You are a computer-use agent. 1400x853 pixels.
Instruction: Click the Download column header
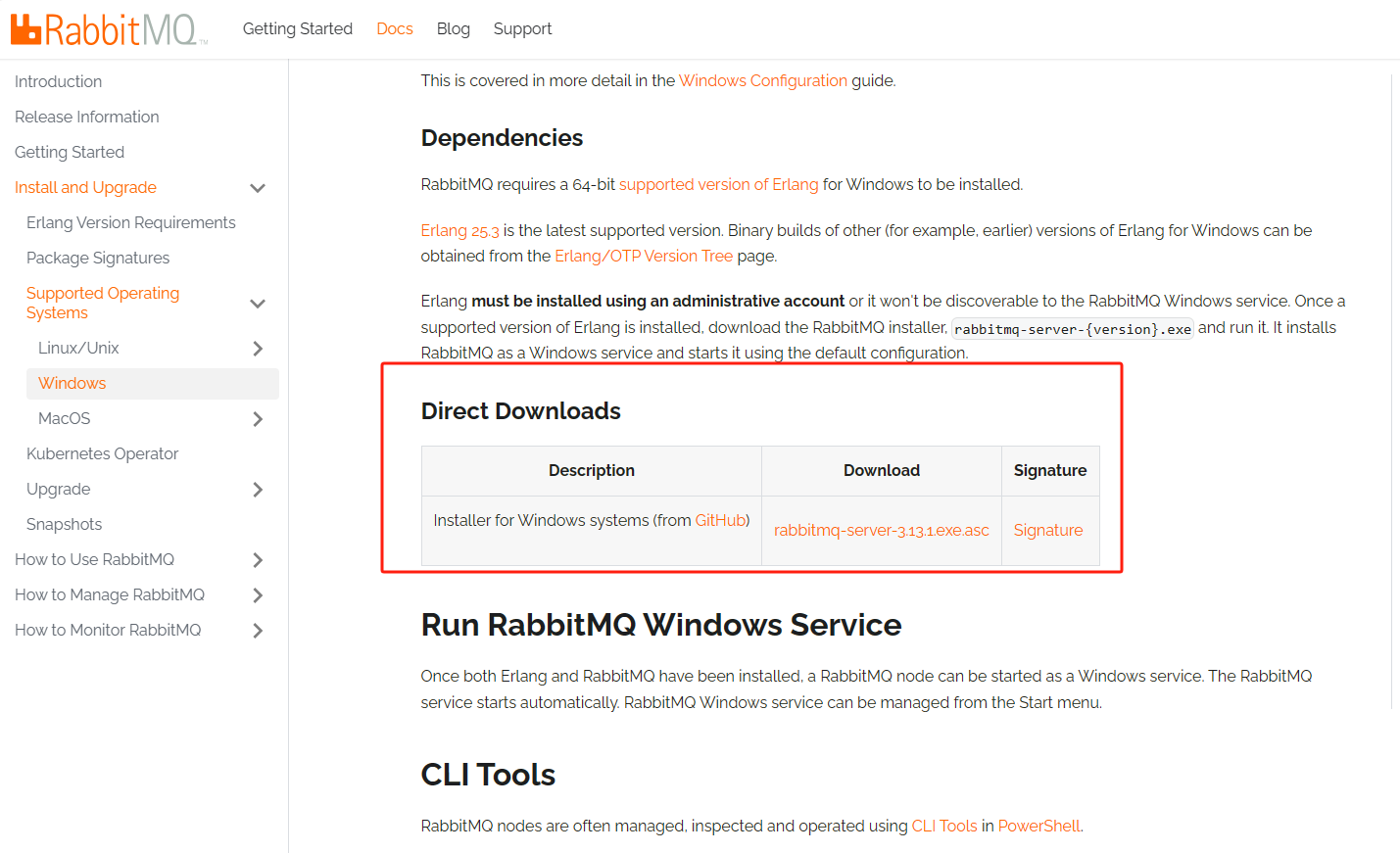(882, 470)
